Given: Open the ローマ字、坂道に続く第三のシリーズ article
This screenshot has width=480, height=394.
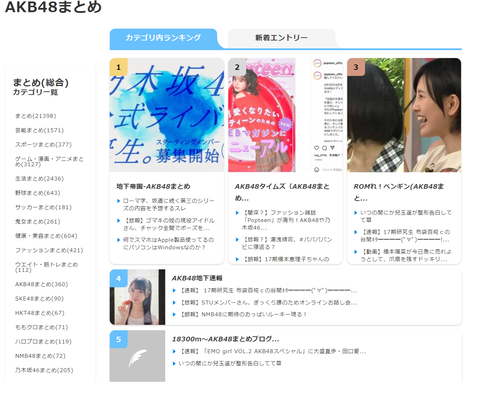Looking at the screenshot, I should point(169,204).
